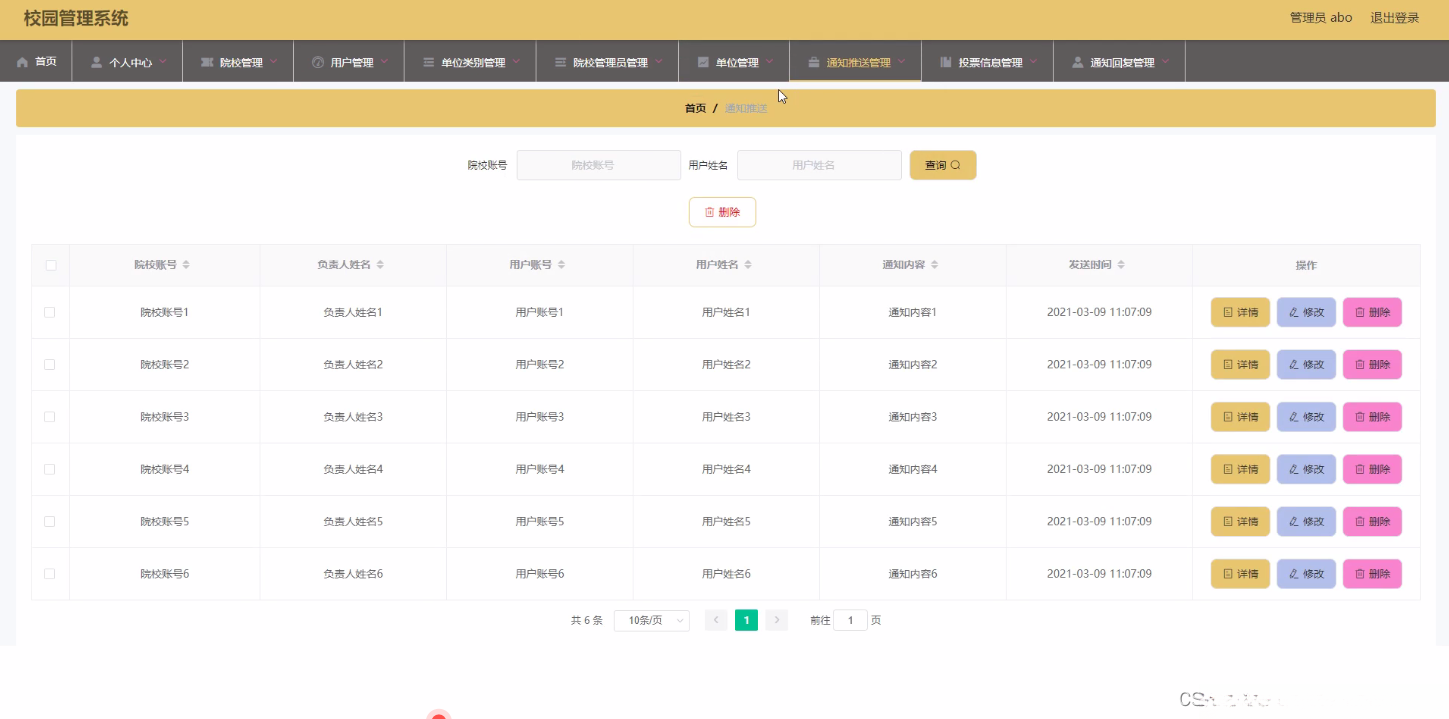
Task: Expand the 院校管理 menu arrow
Action: point(273,61)
